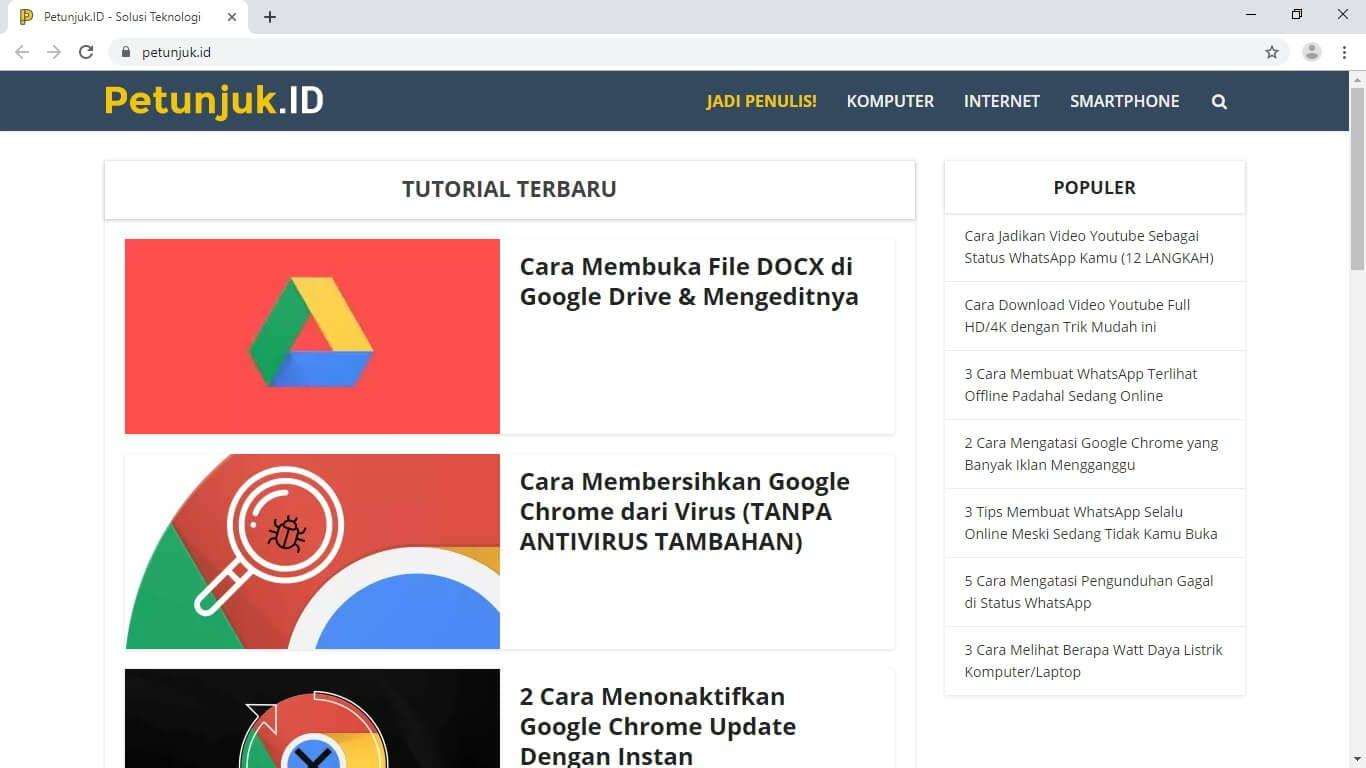Viewport: 1366px width, 768px height.
Task: Minimize the Chrome window
Action: [1251, 15]
